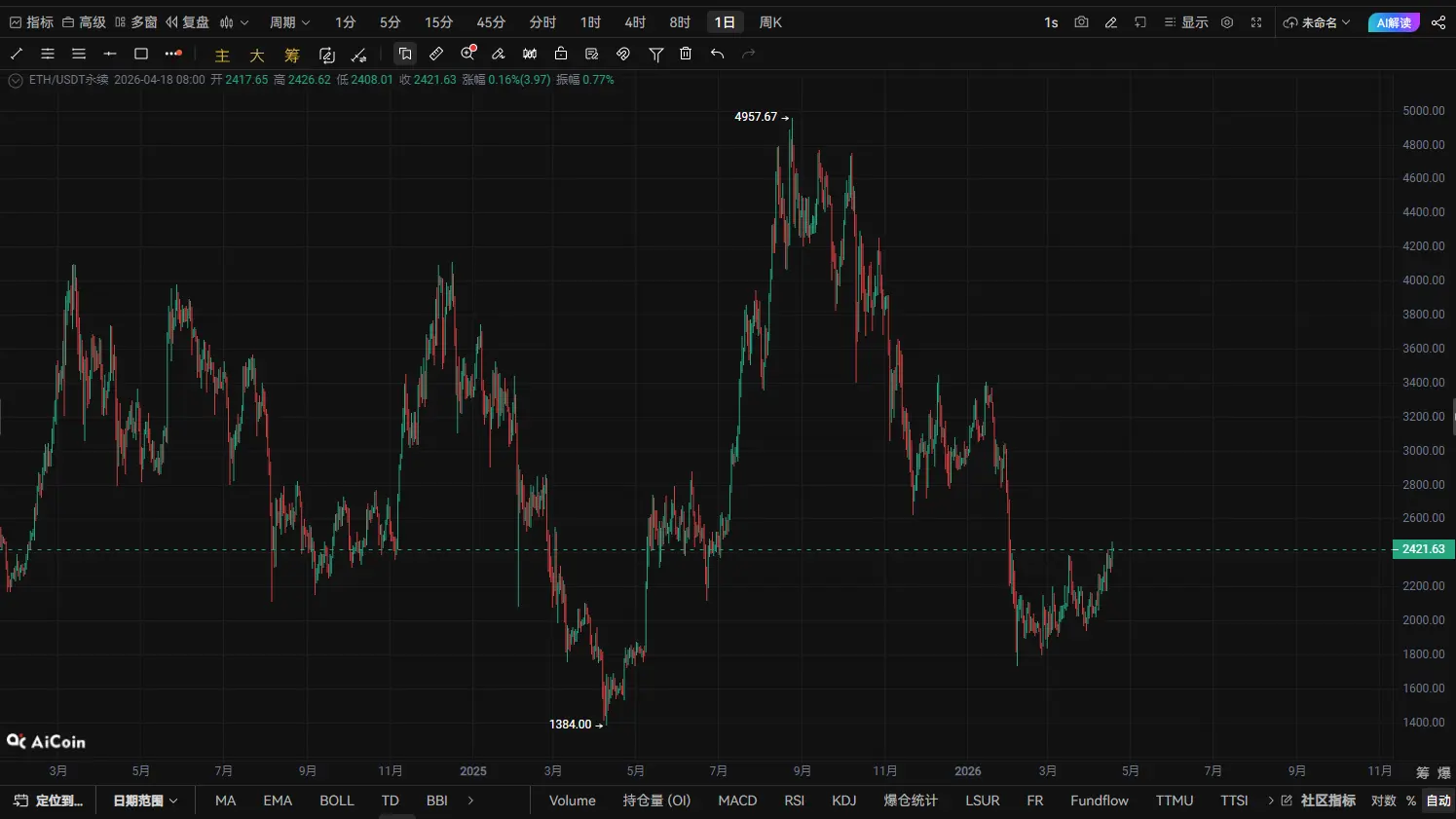
Task: Toggle the EMA indicator
Action: [278, 800]
